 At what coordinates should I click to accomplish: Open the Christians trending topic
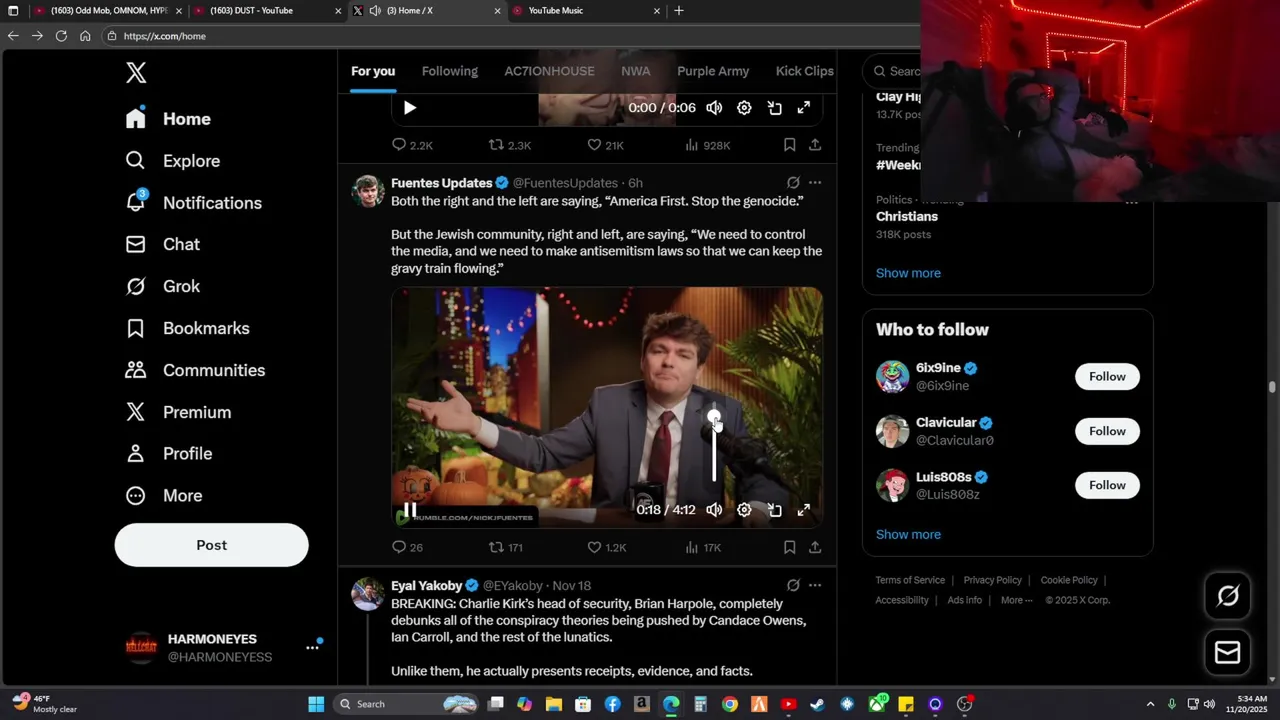point(907,217)
